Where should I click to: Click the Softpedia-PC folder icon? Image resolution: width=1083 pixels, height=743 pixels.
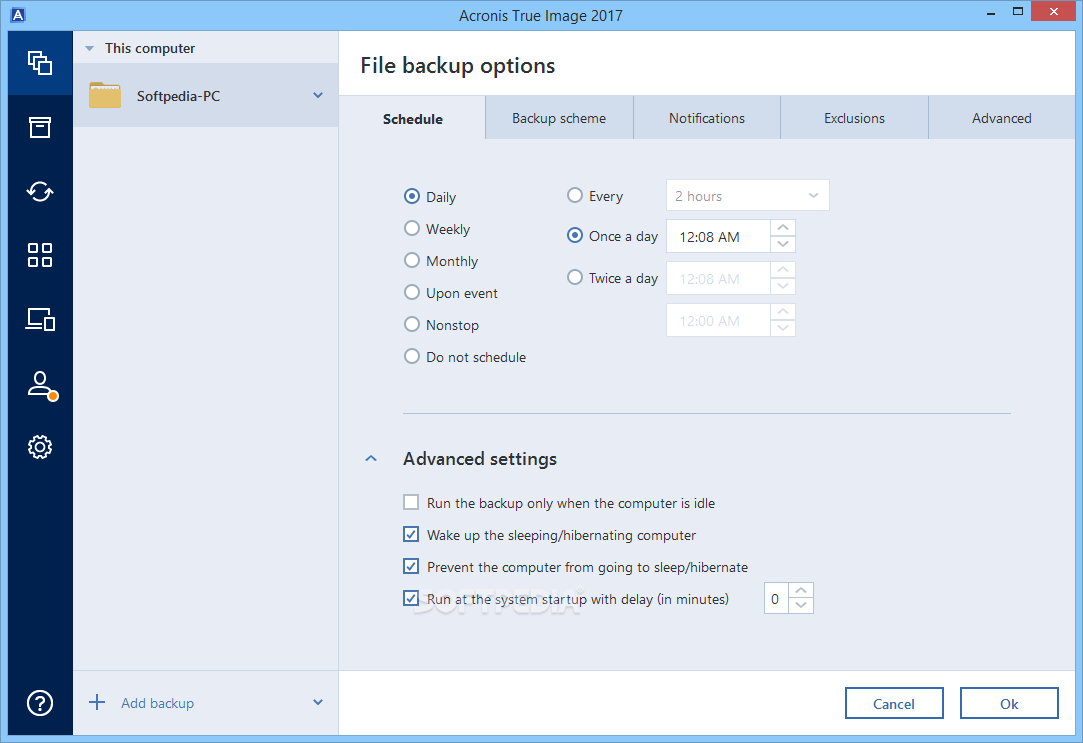(x=105, y=95)
